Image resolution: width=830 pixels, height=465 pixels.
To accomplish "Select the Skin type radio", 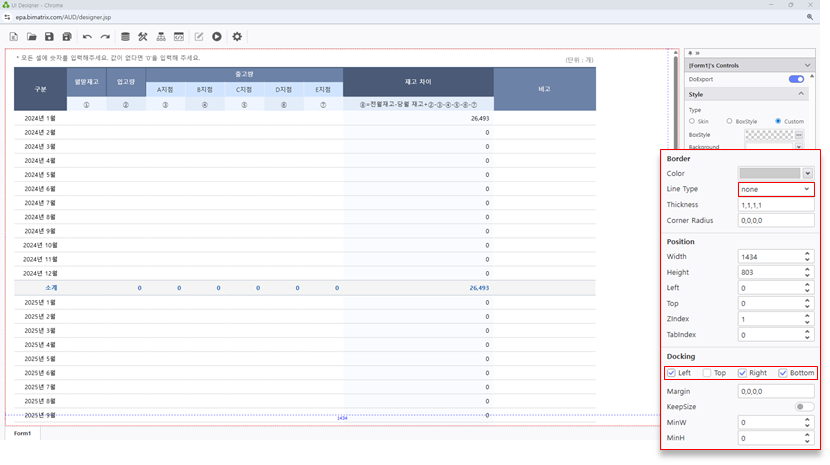I will click(692, 121).
